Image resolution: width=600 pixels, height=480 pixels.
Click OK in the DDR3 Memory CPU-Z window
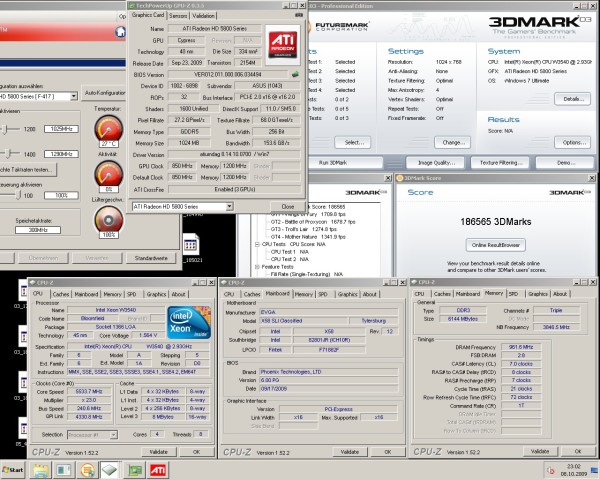tap(578, 451)
